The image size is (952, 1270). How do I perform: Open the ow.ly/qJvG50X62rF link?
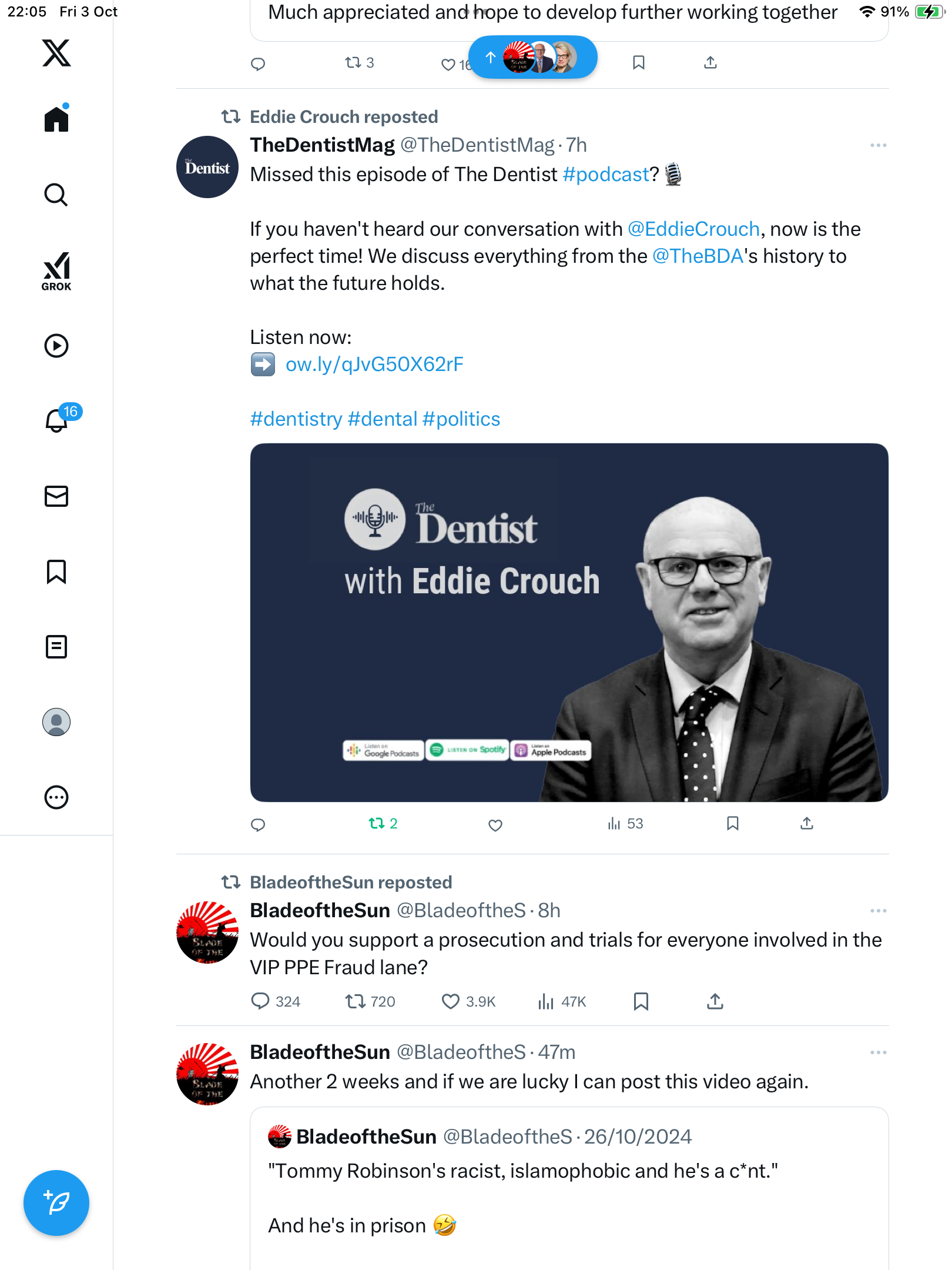click(374, 365)
